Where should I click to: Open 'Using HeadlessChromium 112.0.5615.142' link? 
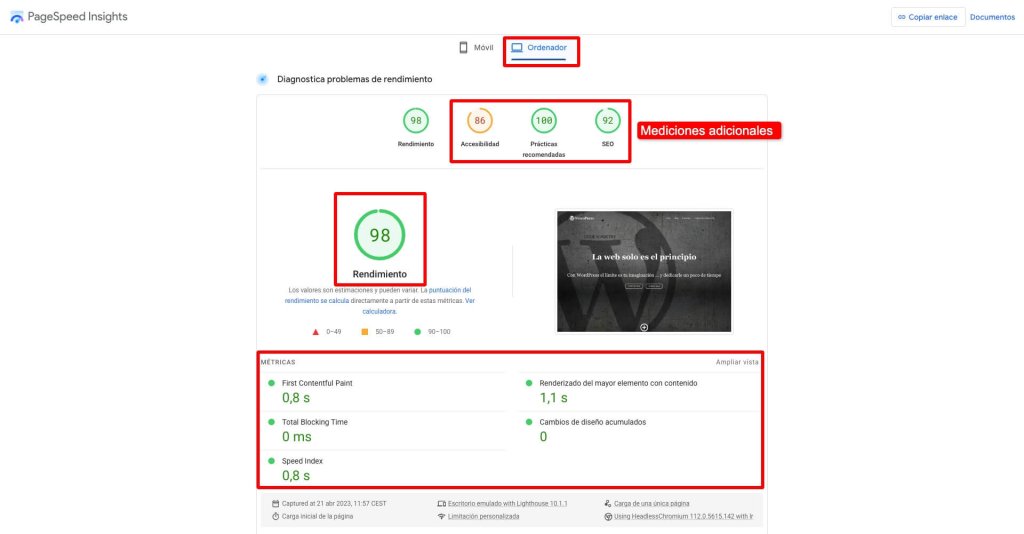(x=683, y=516)
